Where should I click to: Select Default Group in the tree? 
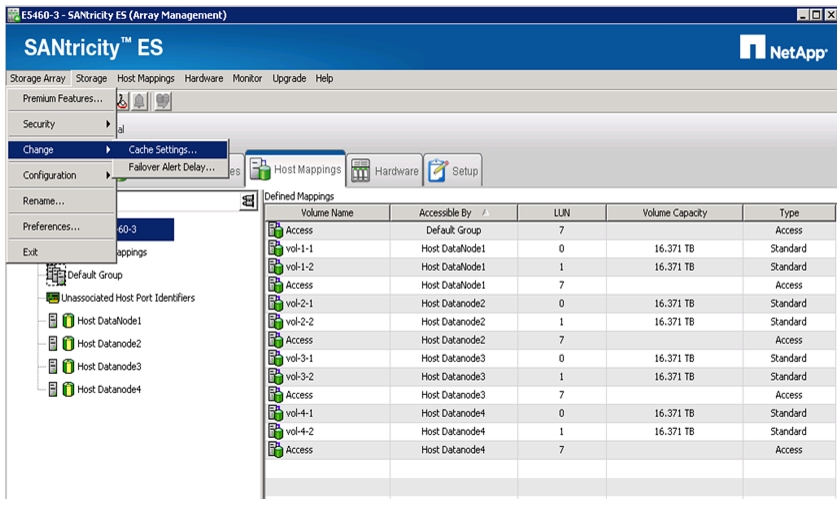(x=95, y=275)
